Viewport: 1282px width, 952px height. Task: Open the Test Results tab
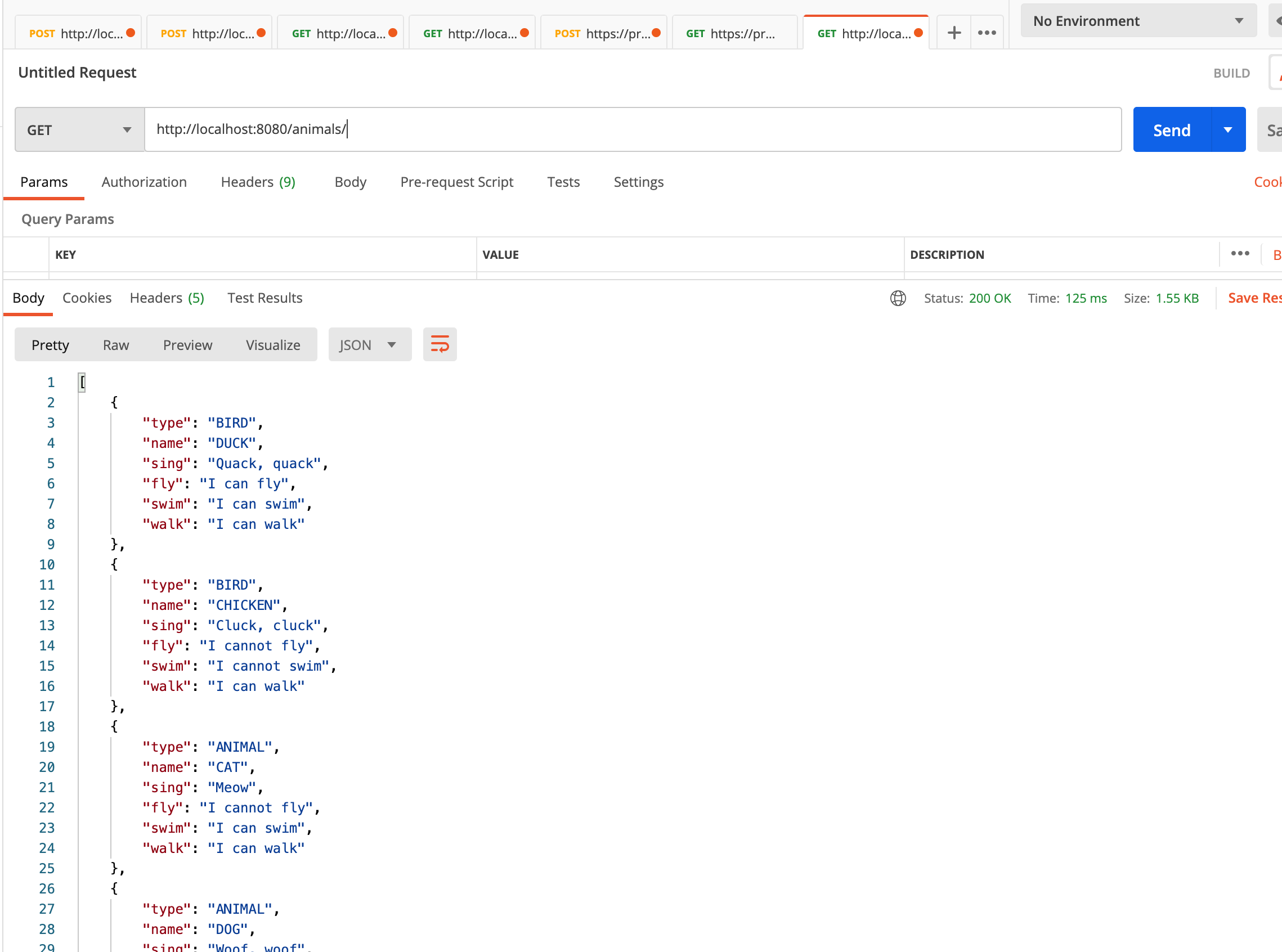265,298
